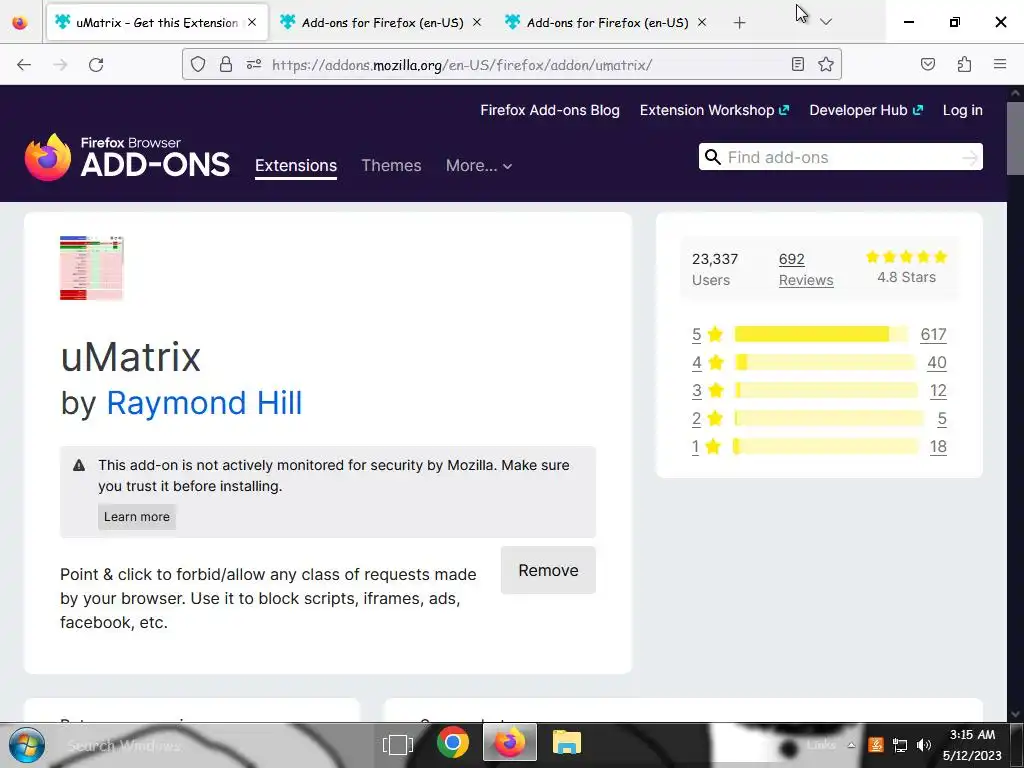The width and height of the screenshot is (1024, 768).
Task: Open a new tab
Action: click(x=739, y=23)
